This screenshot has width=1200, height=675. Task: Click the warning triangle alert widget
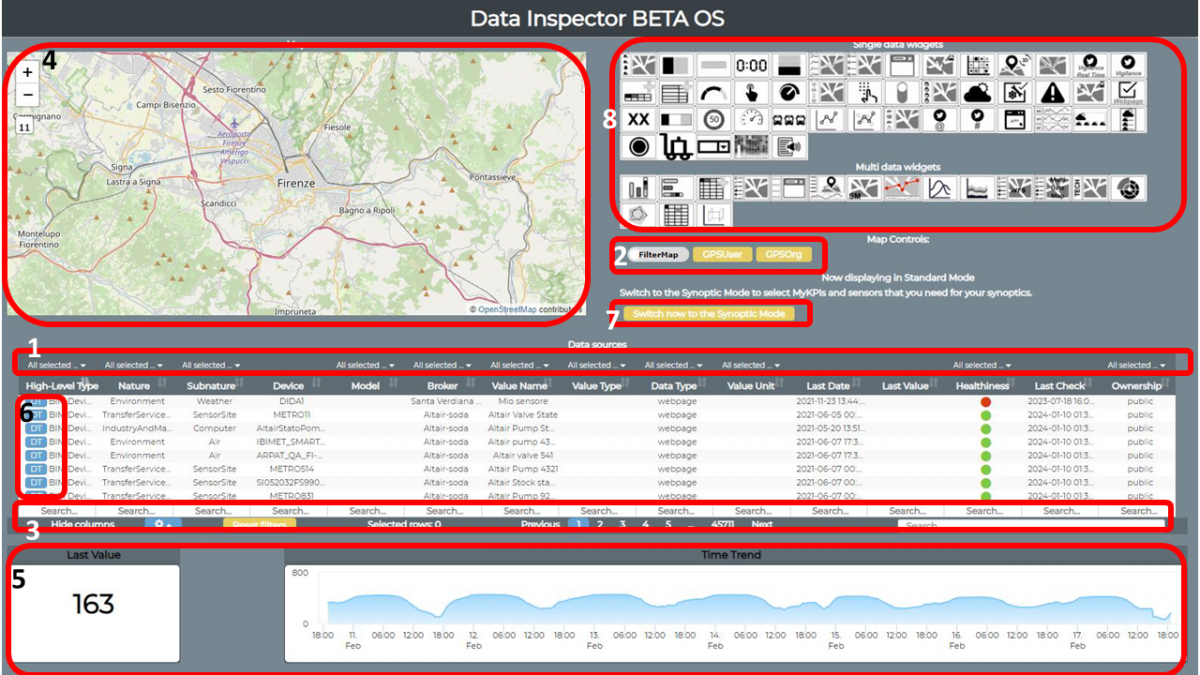coord(1053,93)
